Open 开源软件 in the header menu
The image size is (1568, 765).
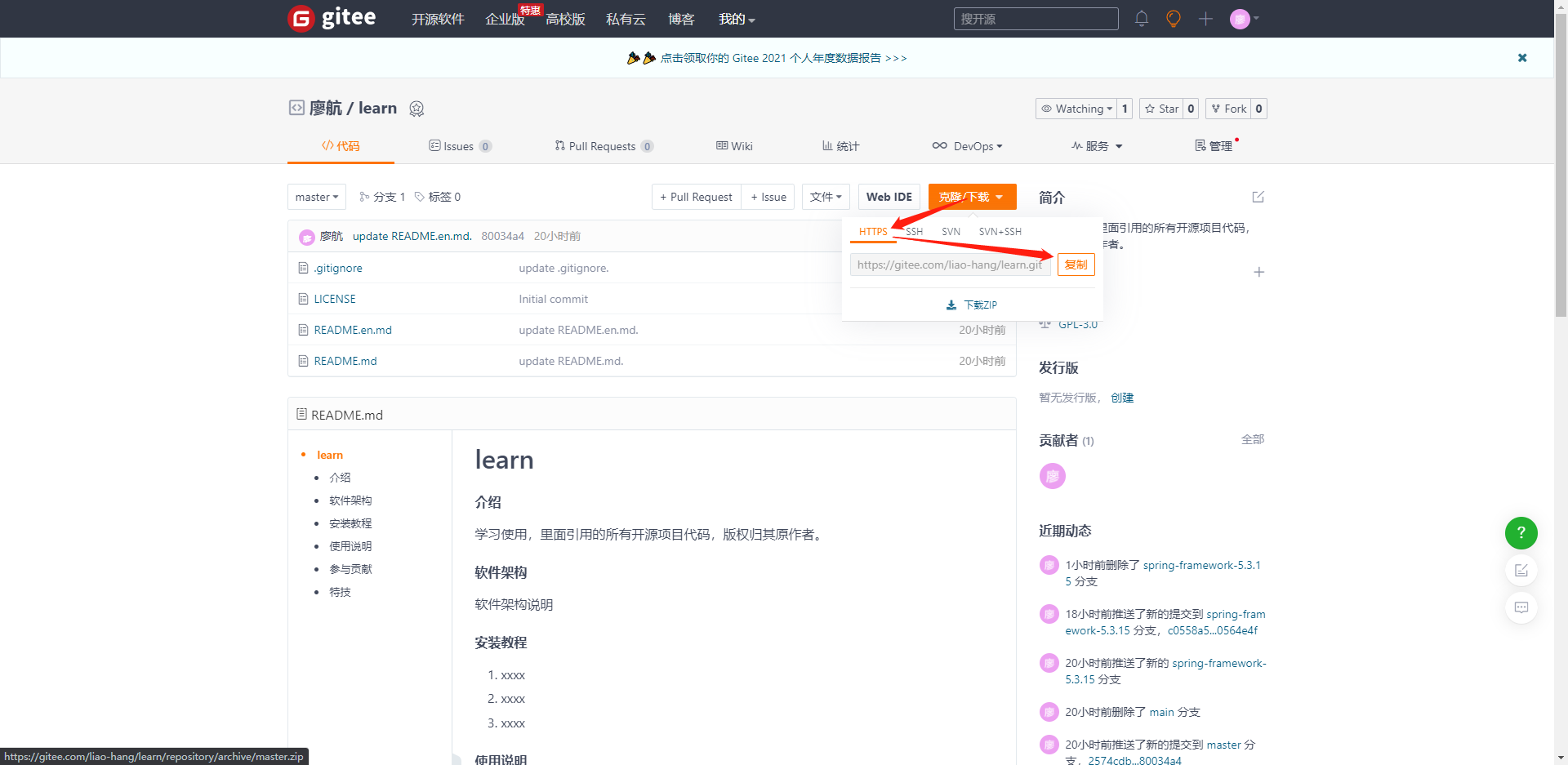(x=438, y=19)
